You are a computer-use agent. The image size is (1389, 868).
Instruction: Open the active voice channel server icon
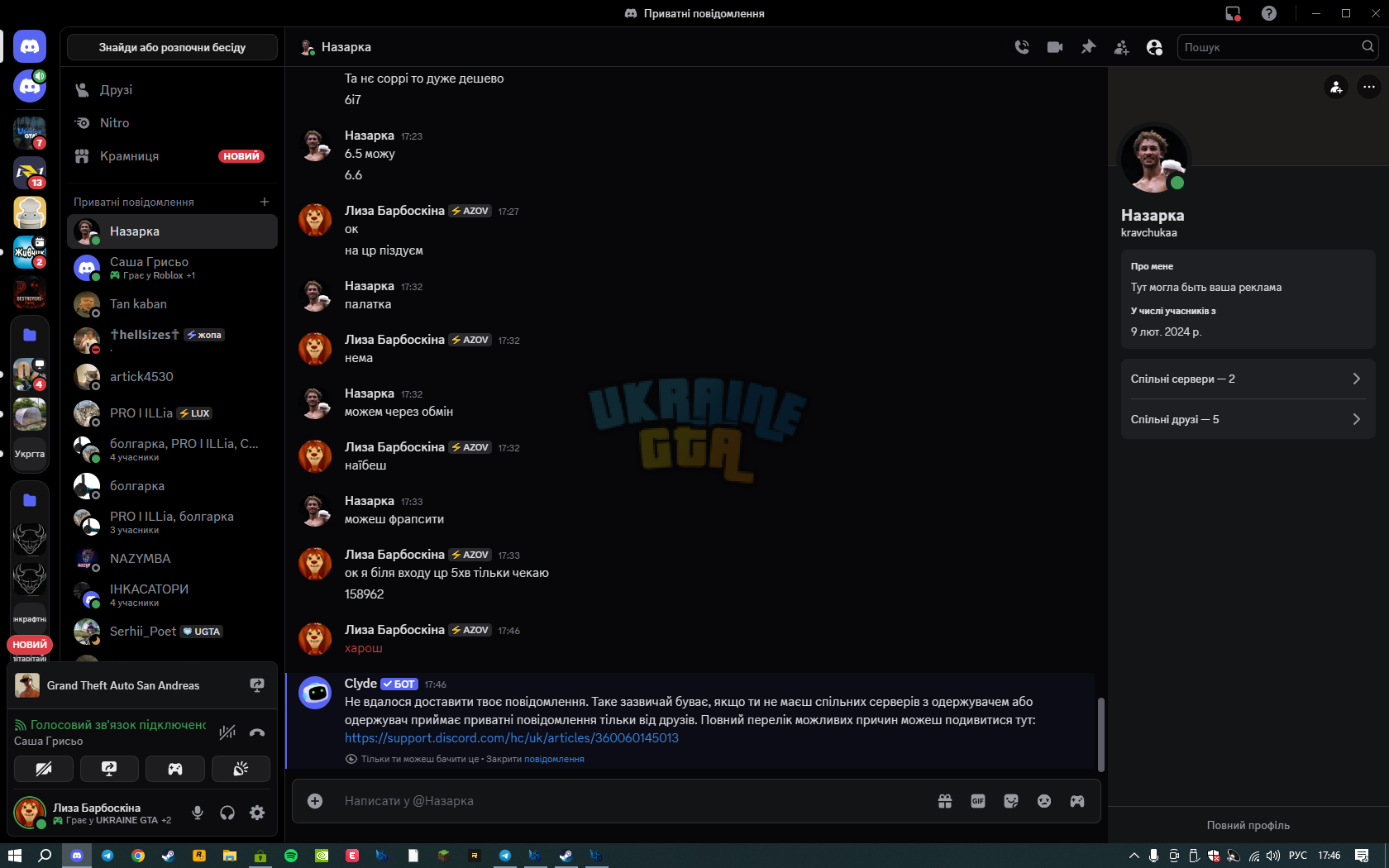pos(30,86)
